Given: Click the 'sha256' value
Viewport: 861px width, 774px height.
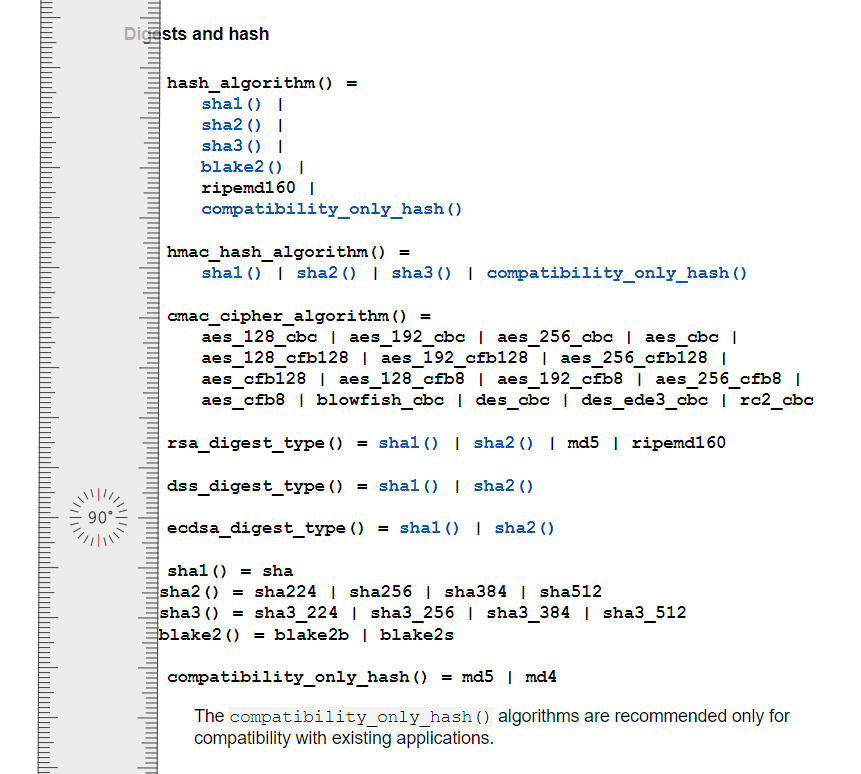Looking at the screenshot, I should point(381,592).
